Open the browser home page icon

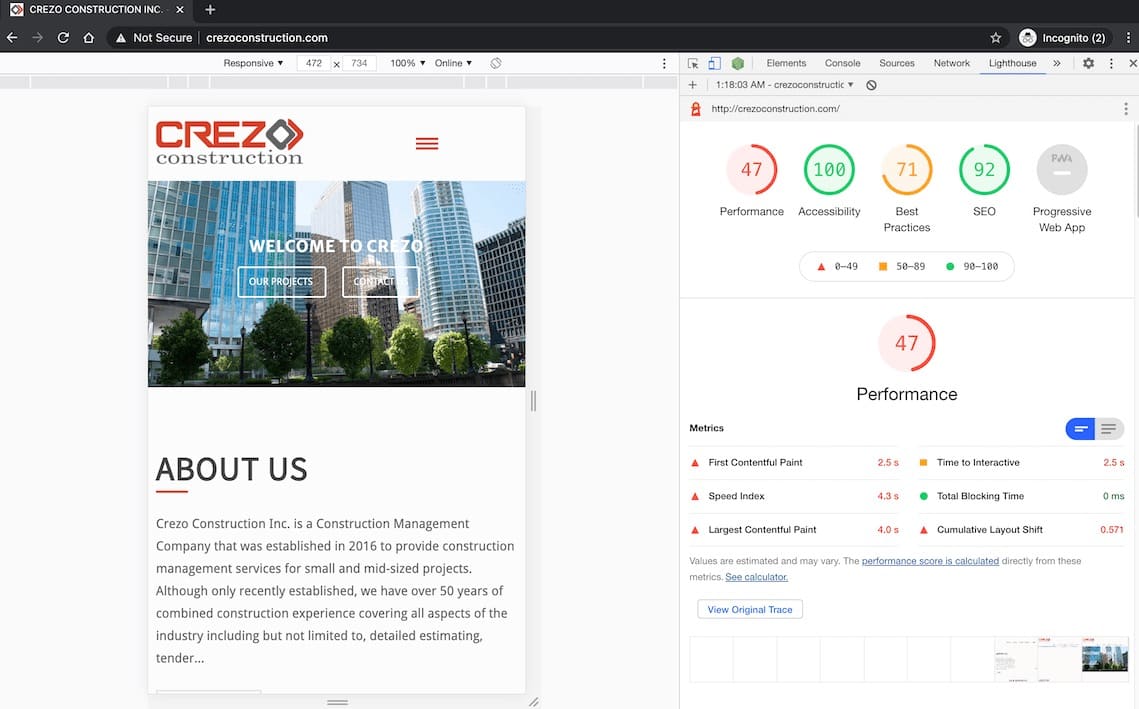click(x=89, y=38)
